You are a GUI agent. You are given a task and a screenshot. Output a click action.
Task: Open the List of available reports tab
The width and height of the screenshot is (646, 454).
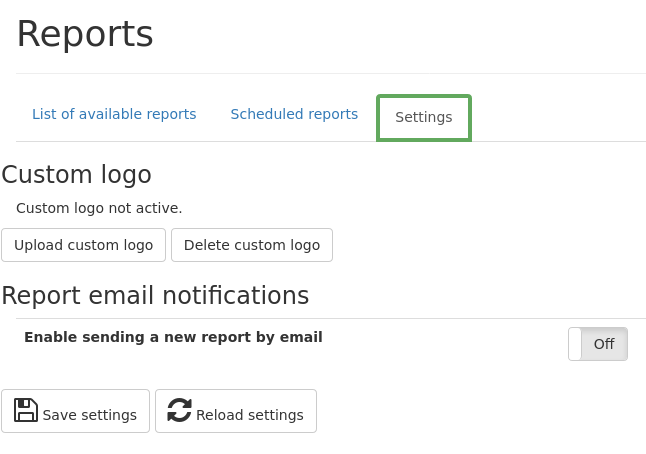[x=114, y=114]
